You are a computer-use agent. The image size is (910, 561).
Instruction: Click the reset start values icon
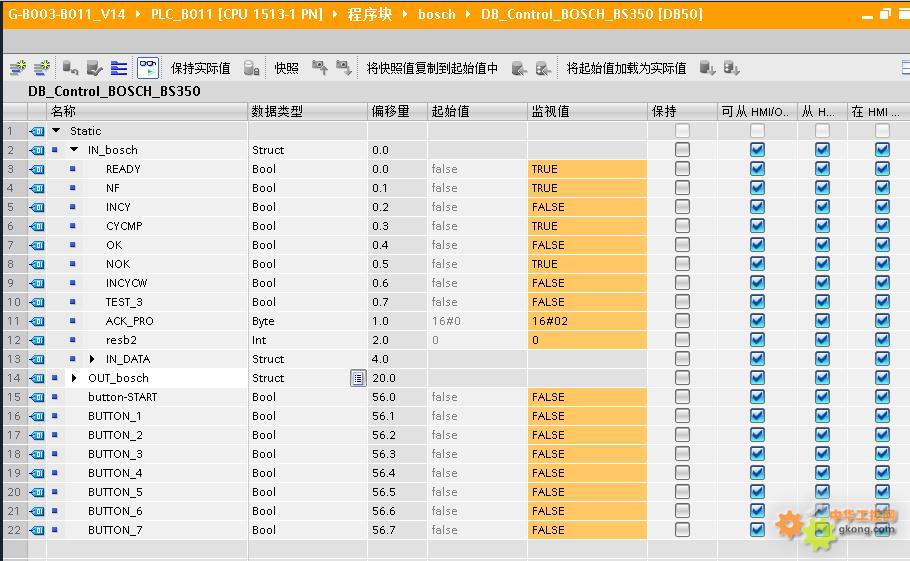coord(70,68)
